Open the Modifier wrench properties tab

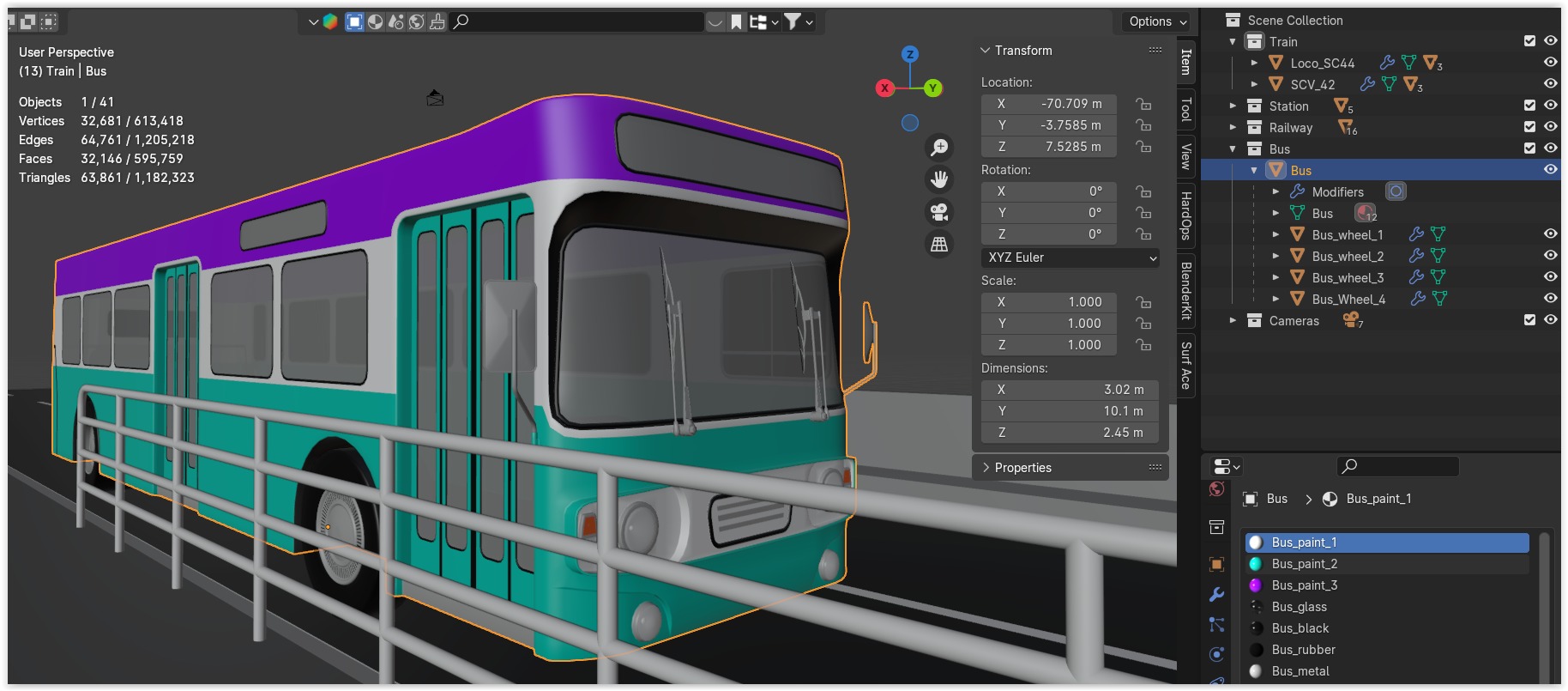pyautogui.click(x=1216, y=595)
